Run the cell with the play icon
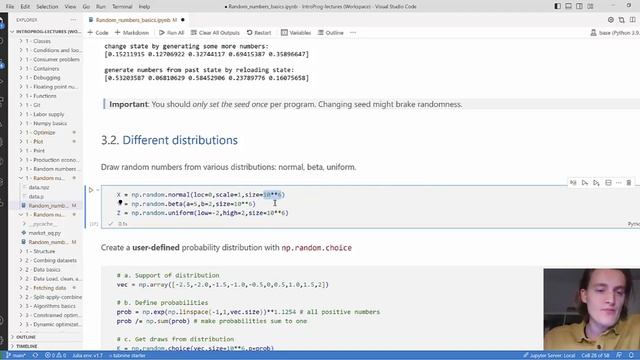 [x=91, y=190]
